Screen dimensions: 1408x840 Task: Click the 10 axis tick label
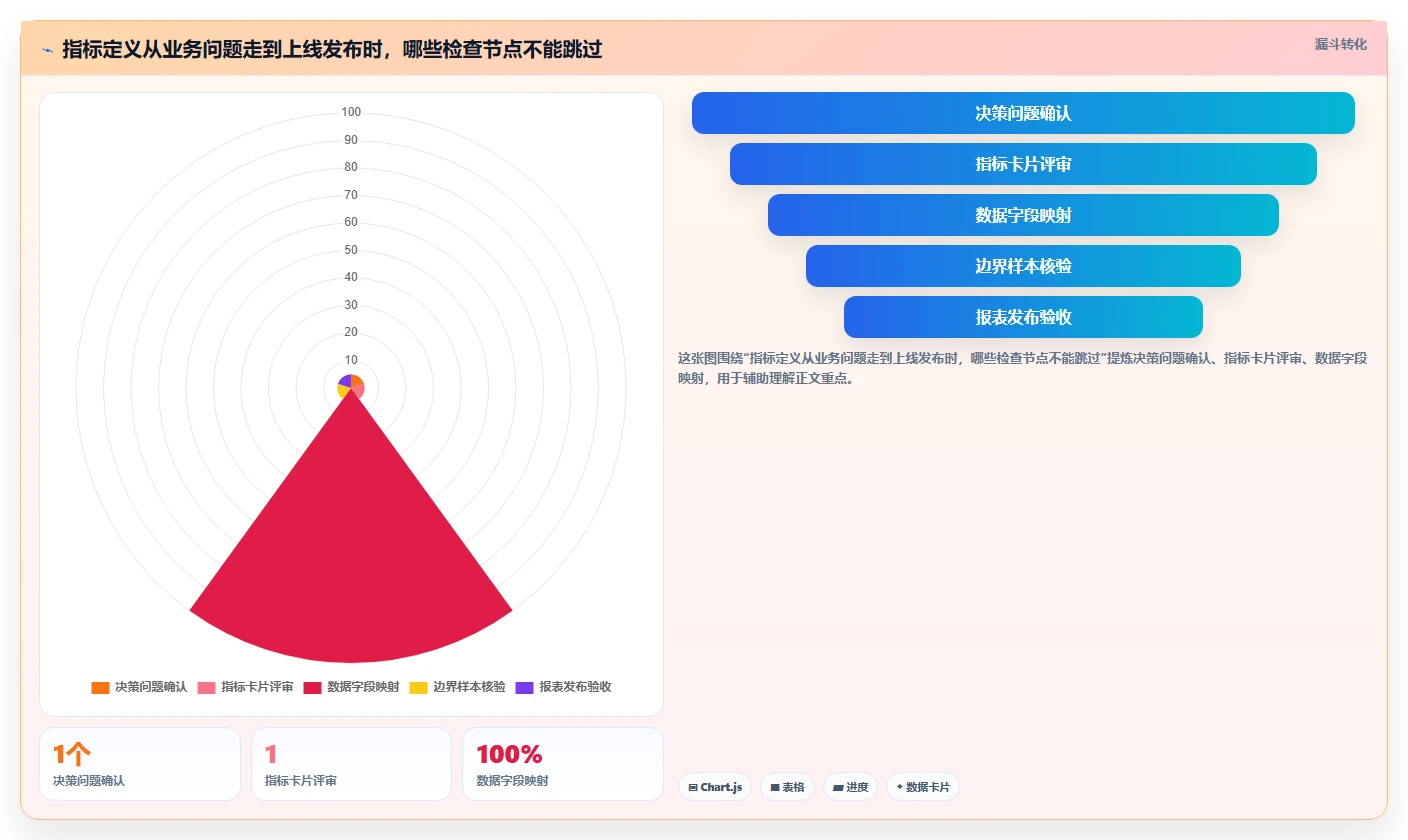coord(351,360)
